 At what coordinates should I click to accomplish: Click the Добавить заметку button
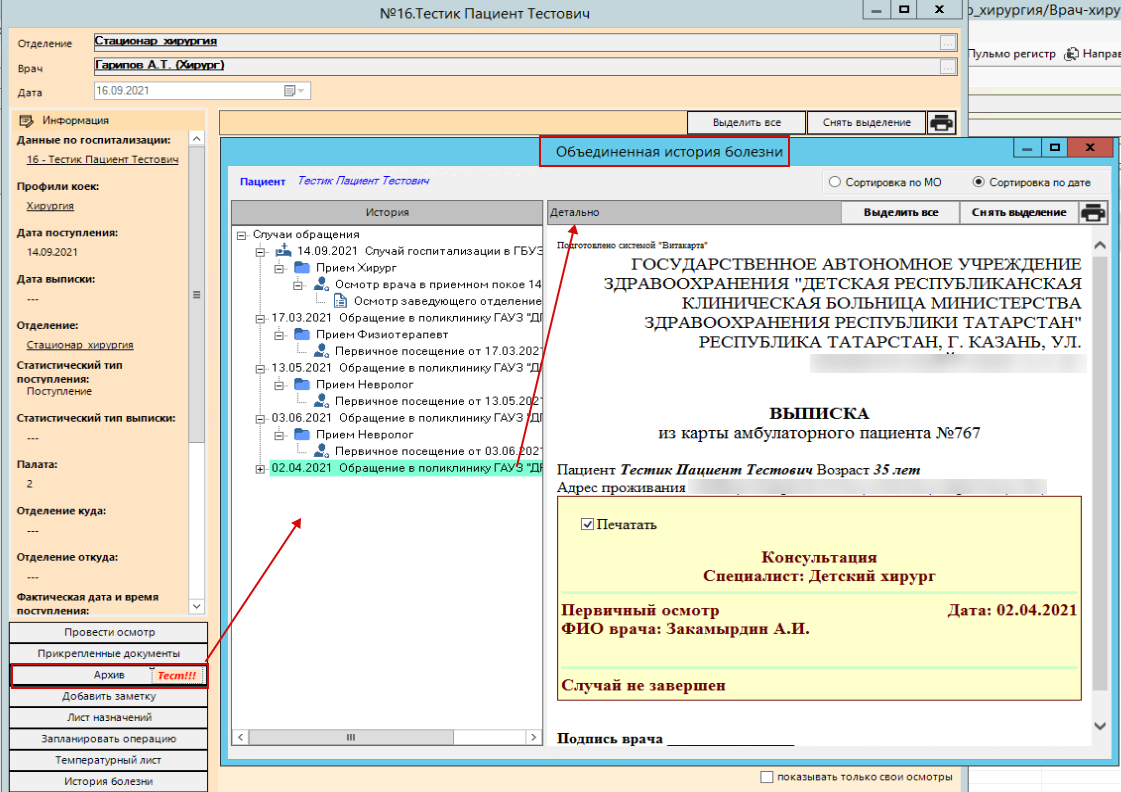pyautogui.click(x=109, y=696)
